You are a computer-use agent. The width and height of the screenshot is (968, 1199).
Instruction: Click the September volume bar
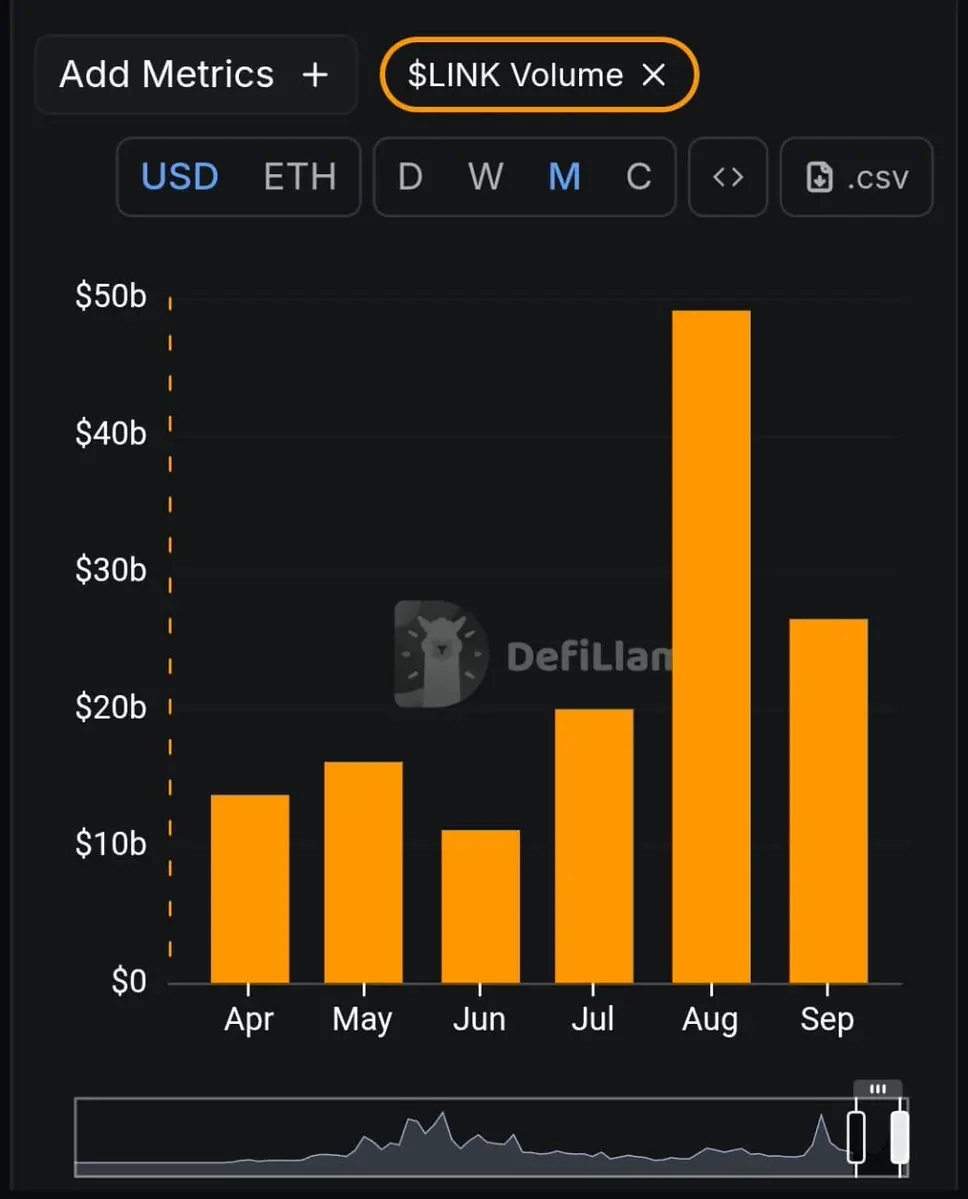[x=828, y=800]
